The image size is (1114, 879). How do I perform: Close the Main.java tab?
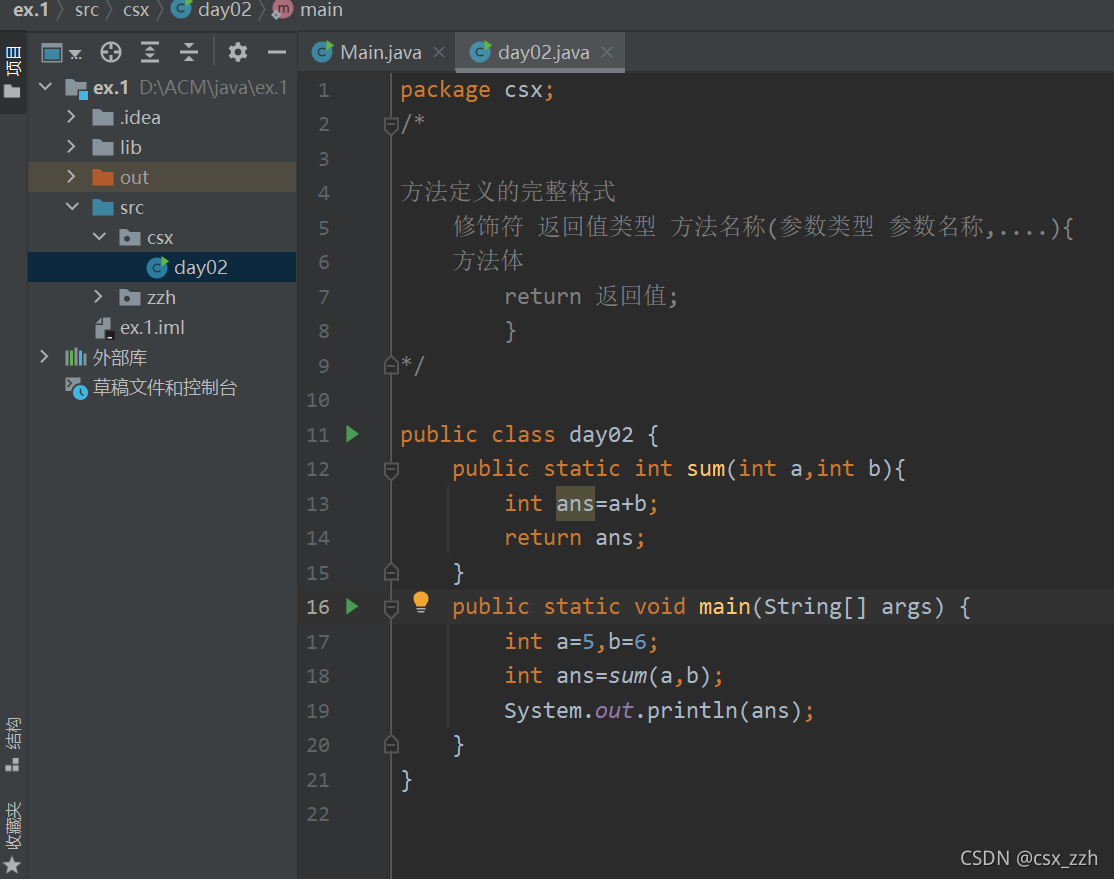[439, 53]
